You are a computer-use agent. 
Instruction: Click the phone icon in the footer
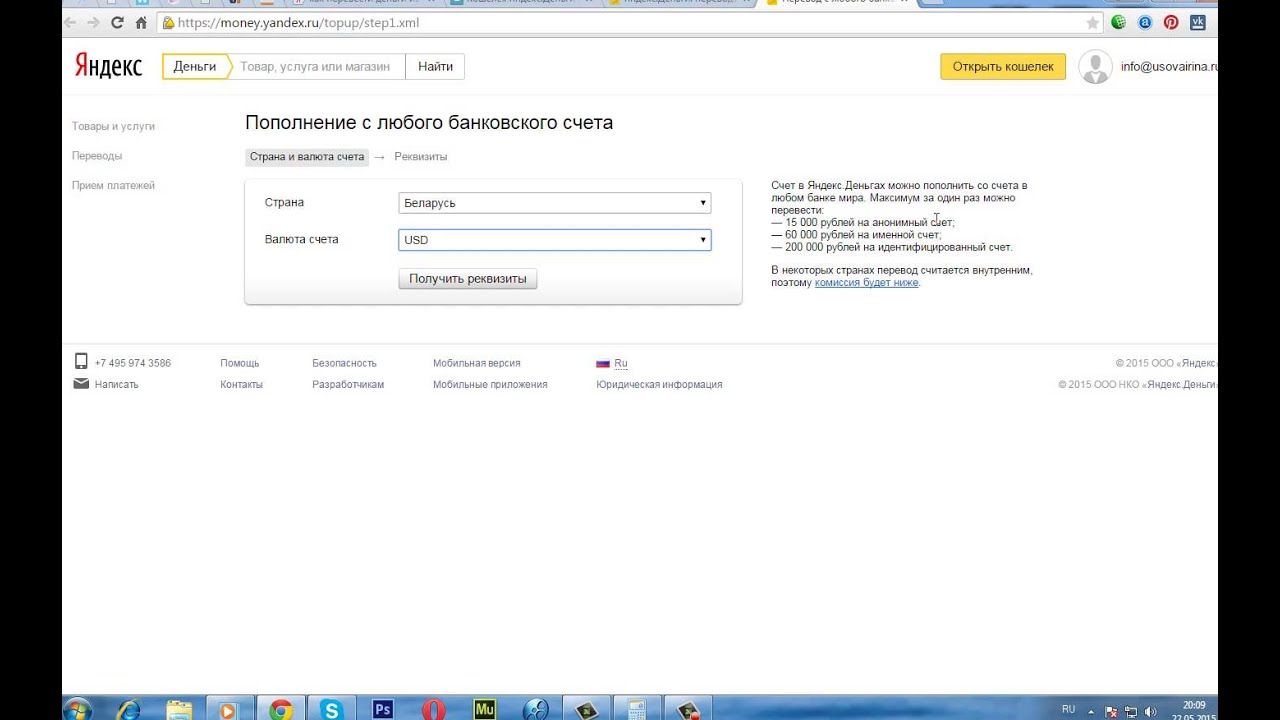(x=81, y=362)
